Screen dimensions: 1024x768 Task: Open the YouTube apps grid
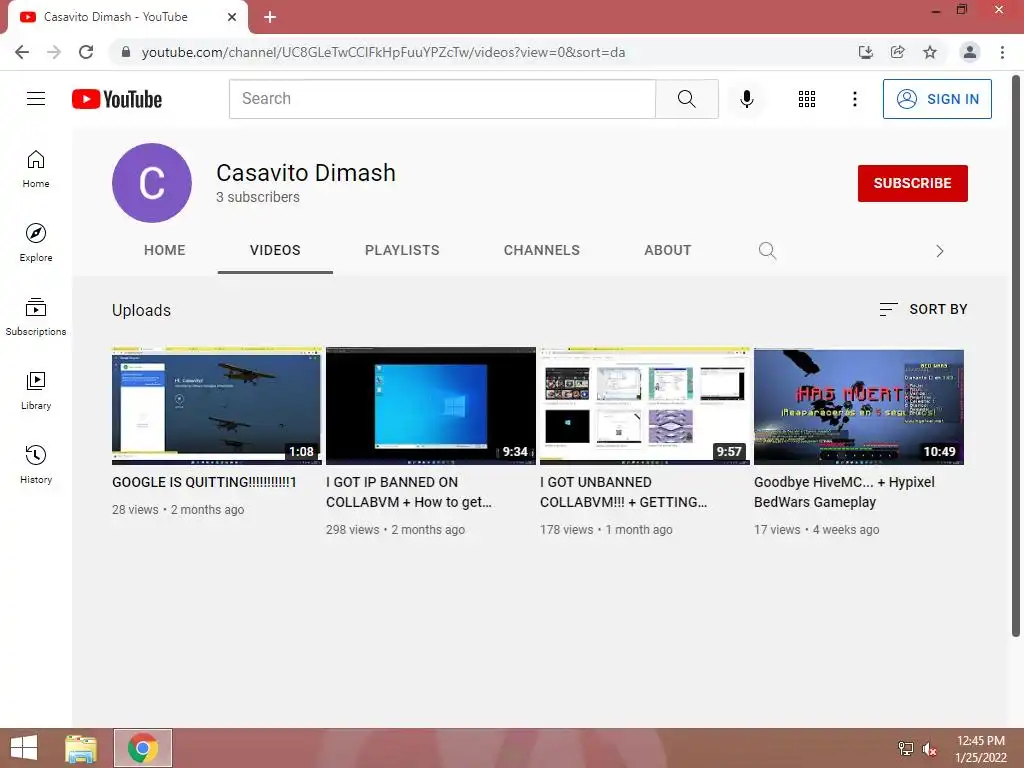click(x=807, y=99)
